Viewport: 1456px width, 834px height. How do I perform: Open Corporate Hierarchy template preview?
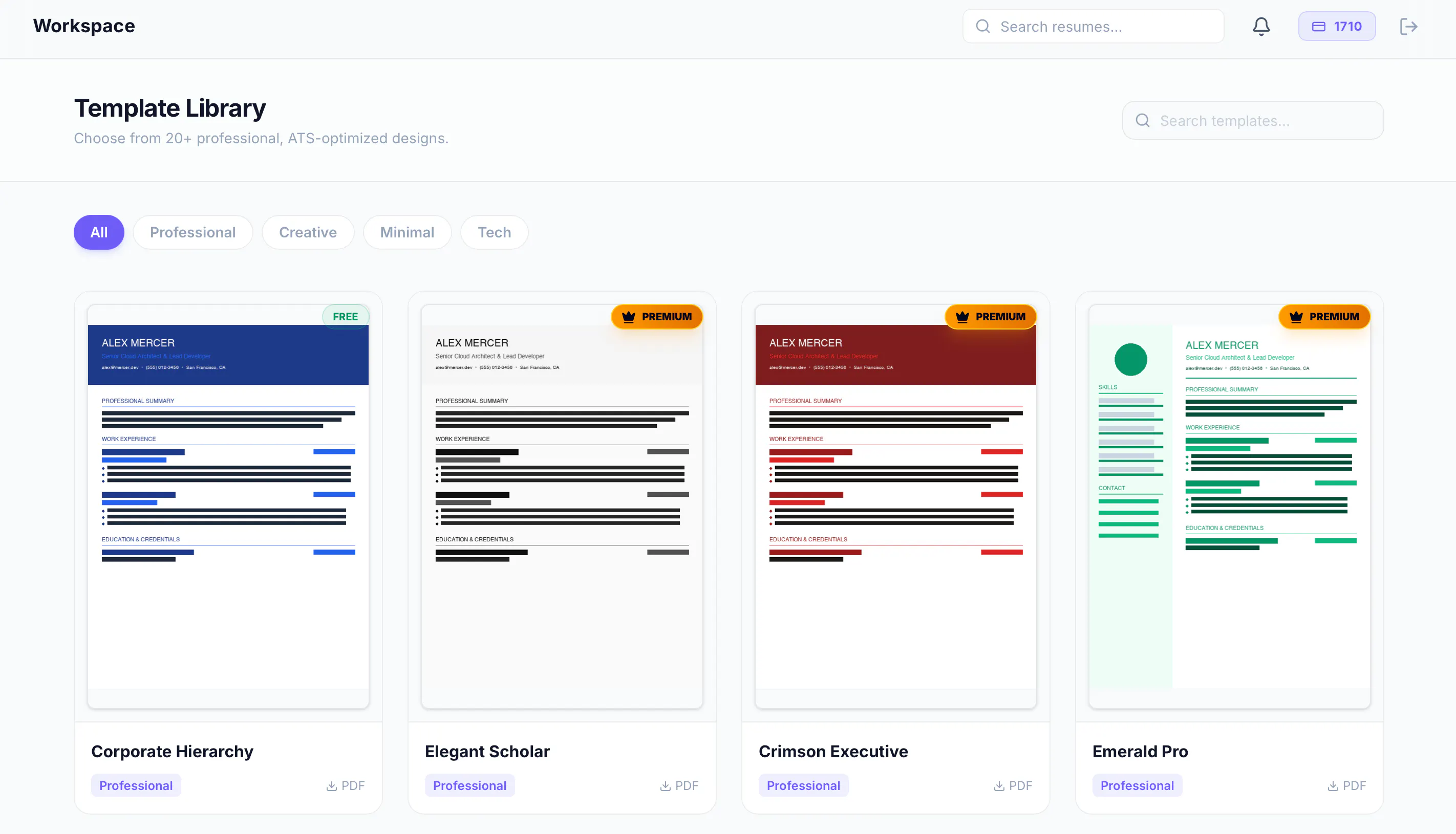(228, 507)
